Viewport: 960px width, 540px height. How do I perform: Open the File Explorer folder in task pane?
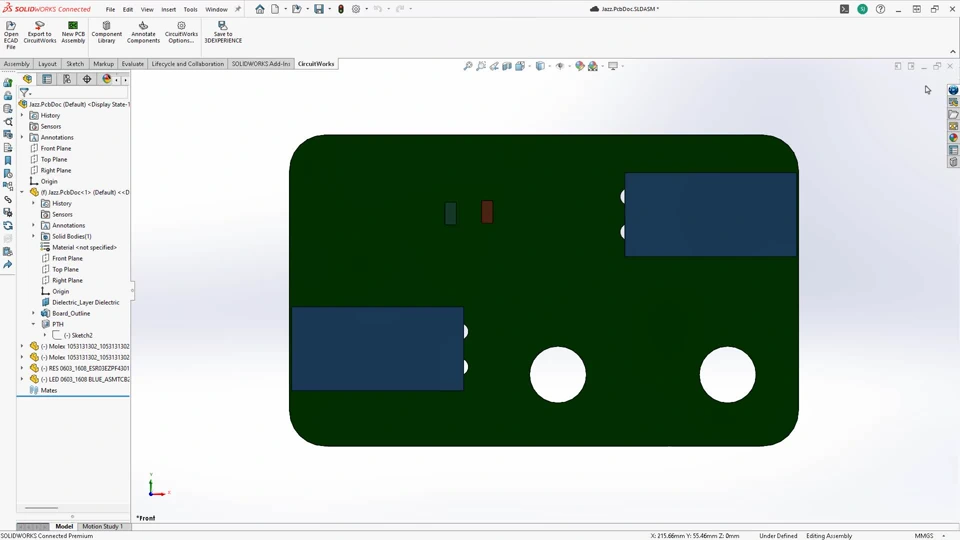point(953,114)
